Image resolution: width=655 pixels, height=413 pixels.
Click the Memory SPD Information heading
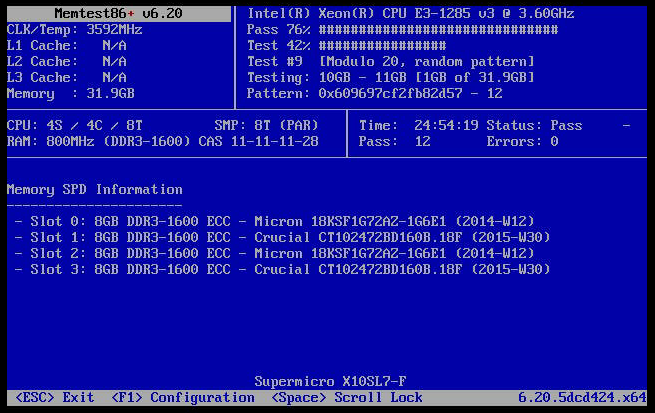[94, 190]
